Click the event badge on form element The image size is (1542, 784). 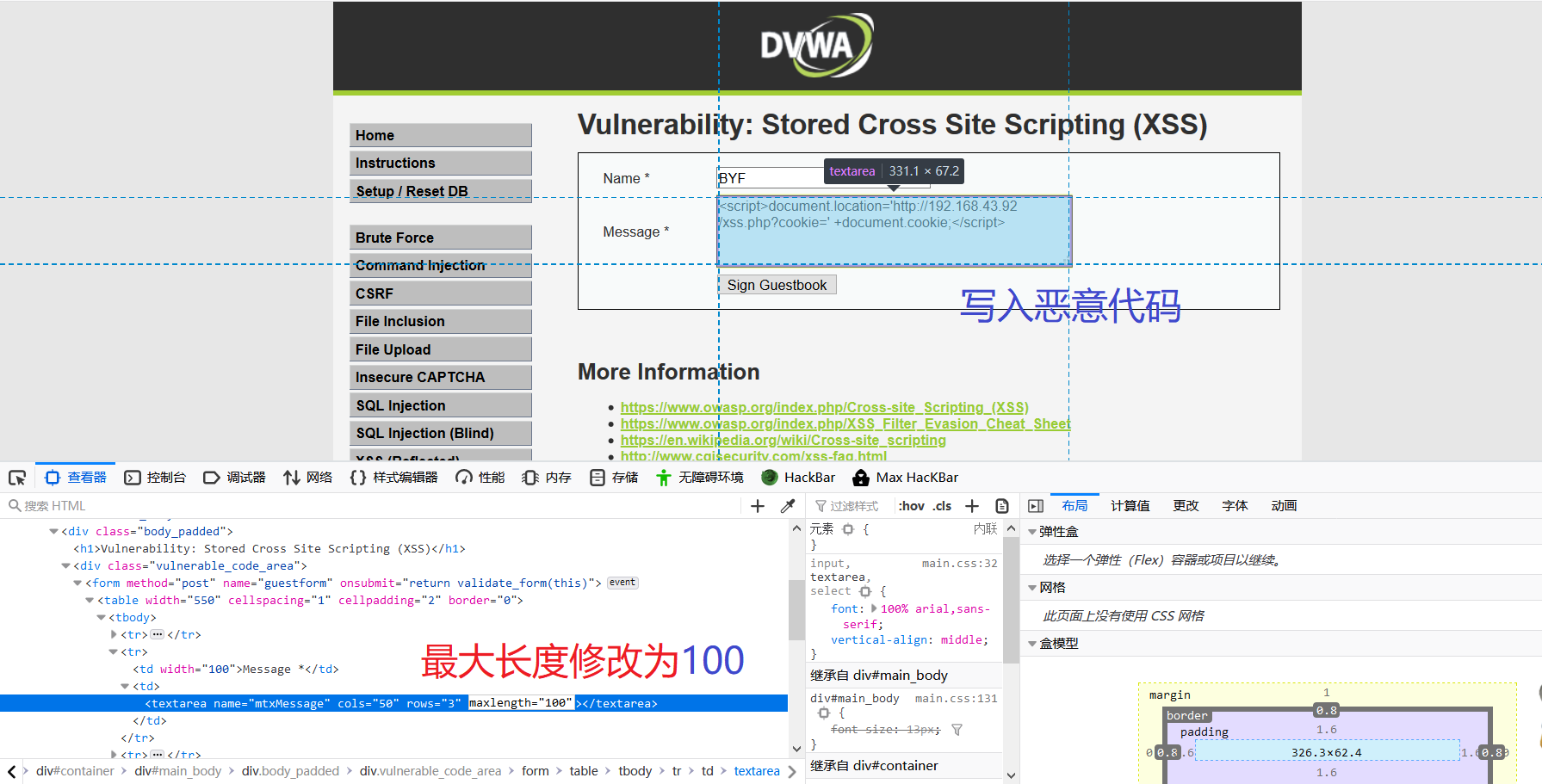[x=622, y=583]
